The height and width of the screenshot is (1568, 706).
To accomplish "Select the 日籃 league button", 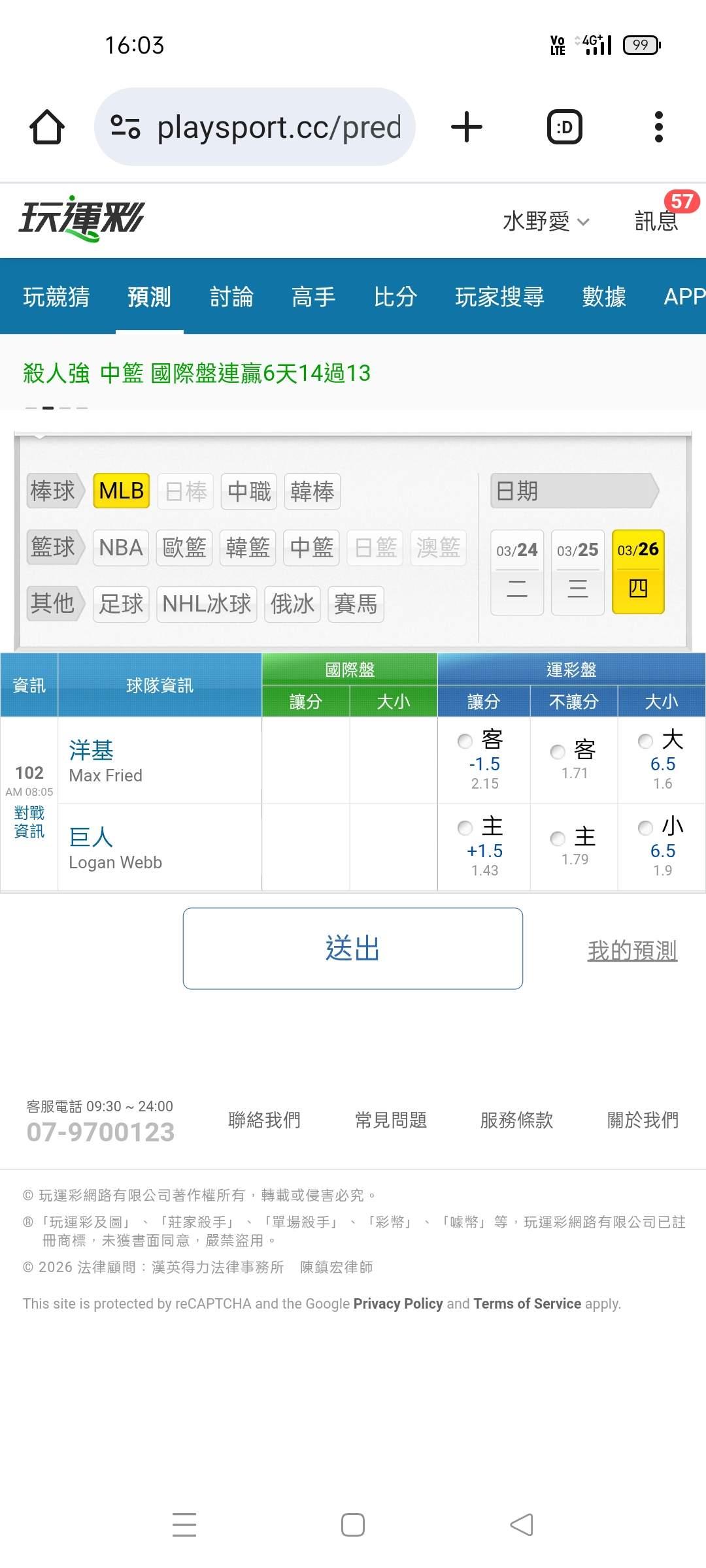I will pos(375,547).
